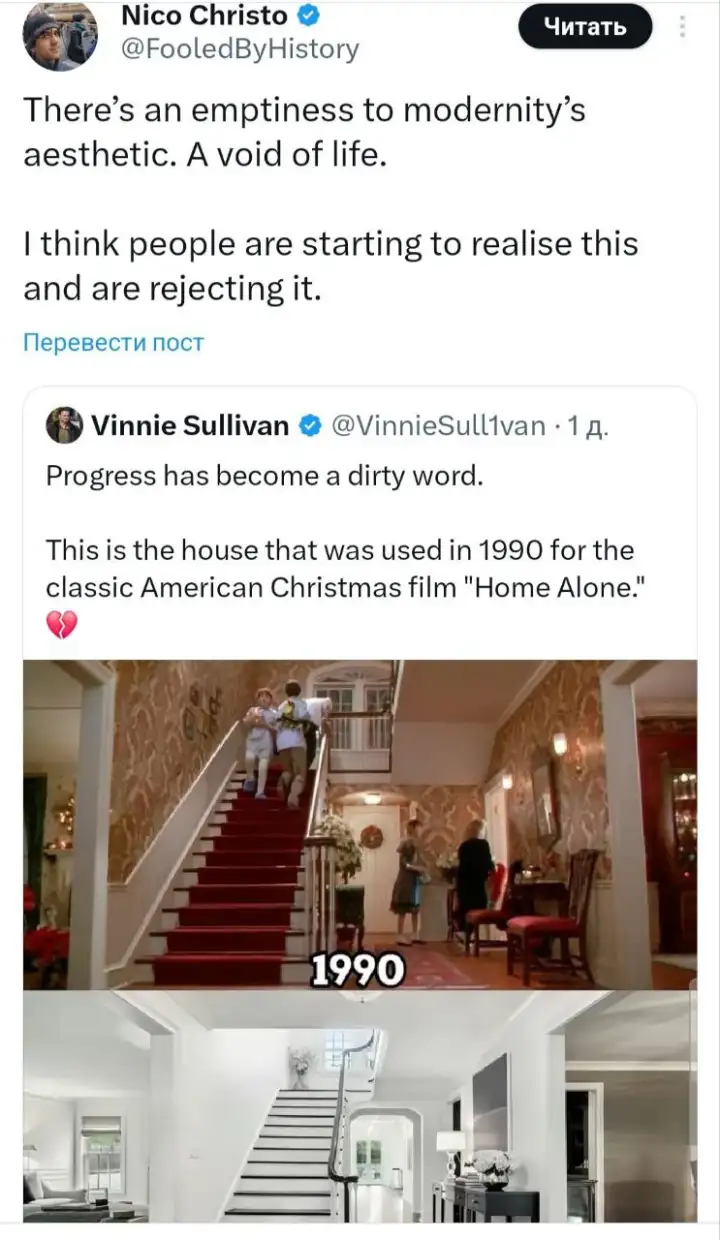720x1240 pixels.
Task: Click Vinnie Sullivan's verified badge
Action: coord(310,427)
